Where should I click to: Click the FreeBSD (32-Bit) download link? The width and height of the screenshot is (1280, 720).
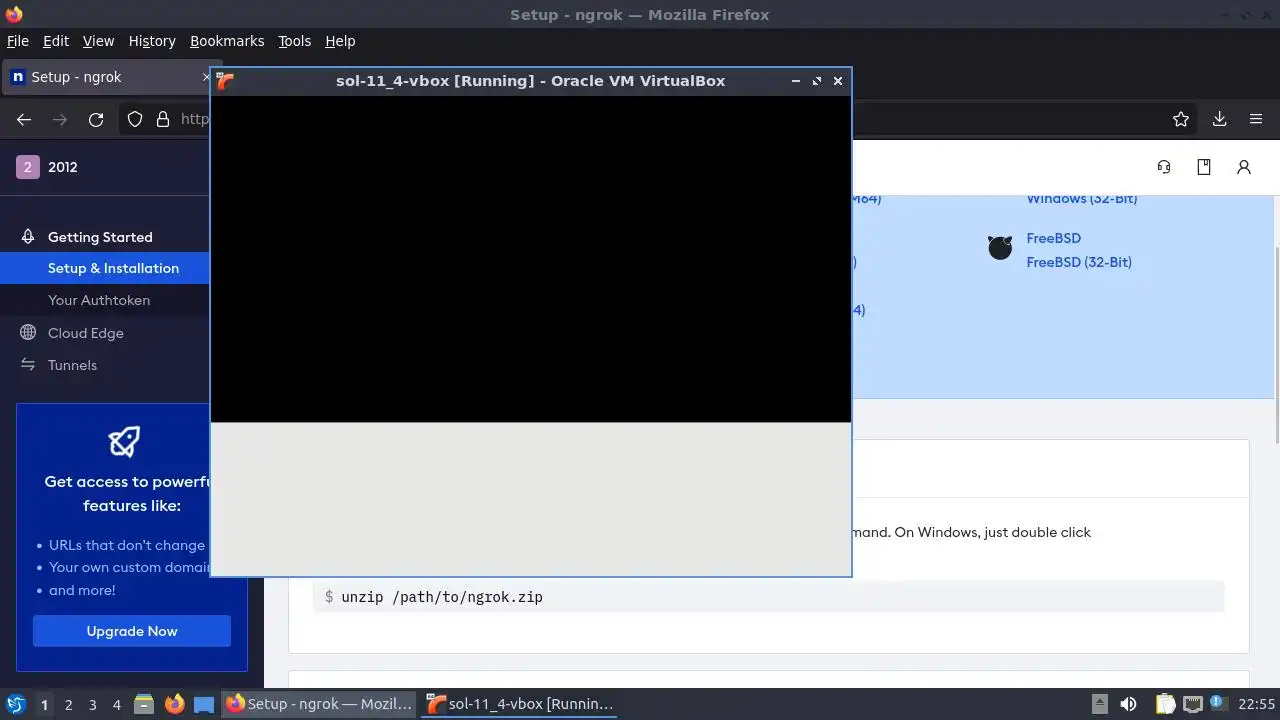[1079, 262]
